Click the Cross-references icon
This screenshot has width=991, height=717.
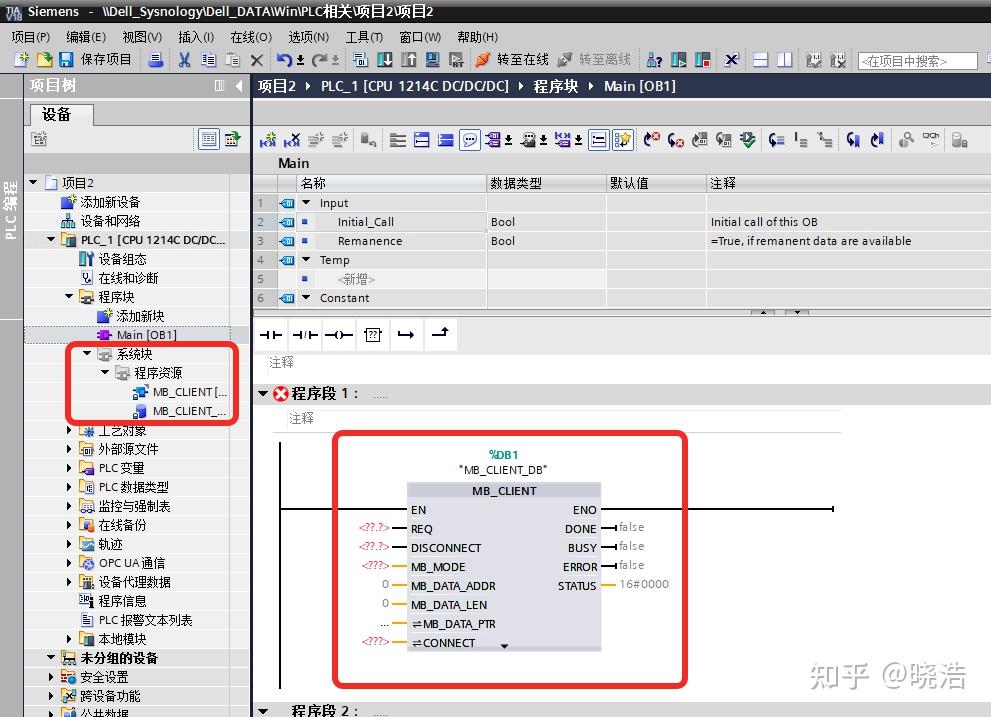[731, 59]
